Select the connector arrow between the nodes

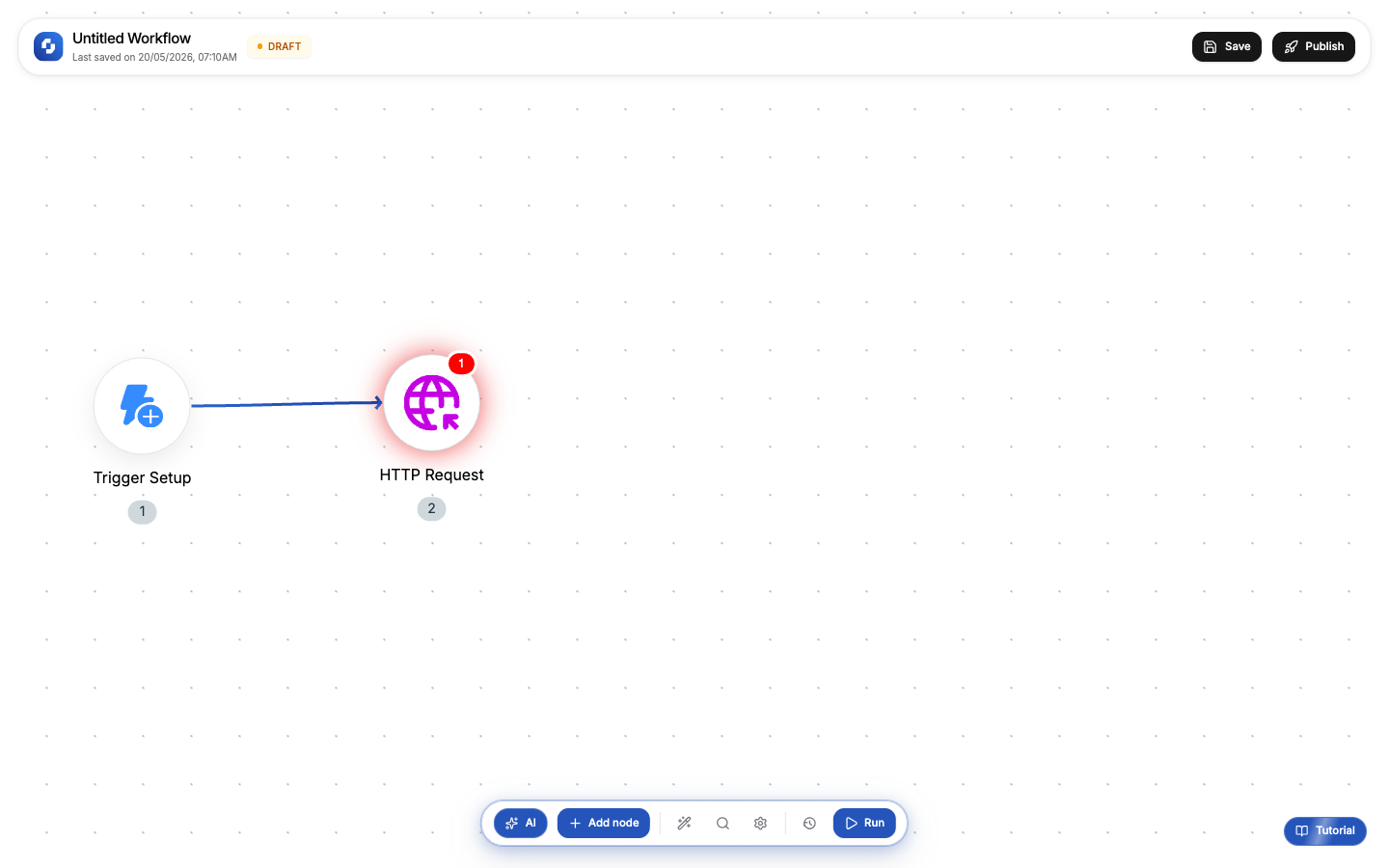(x=286, y=404)
